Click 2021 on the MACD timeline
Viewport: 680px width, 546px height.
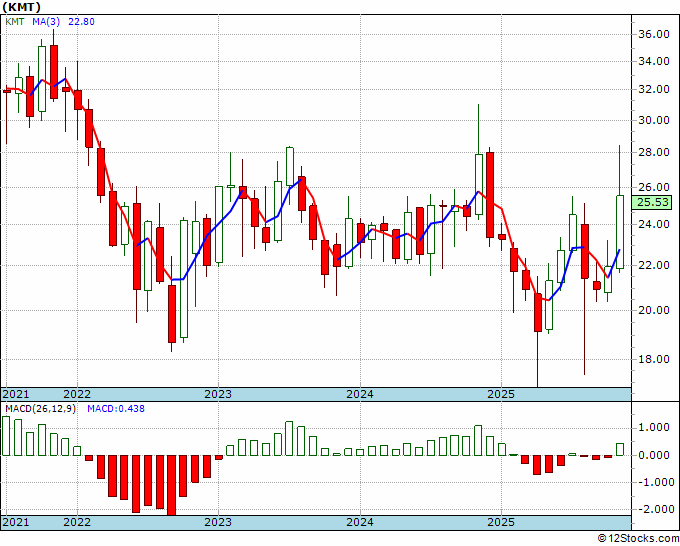tap(16, 522)
